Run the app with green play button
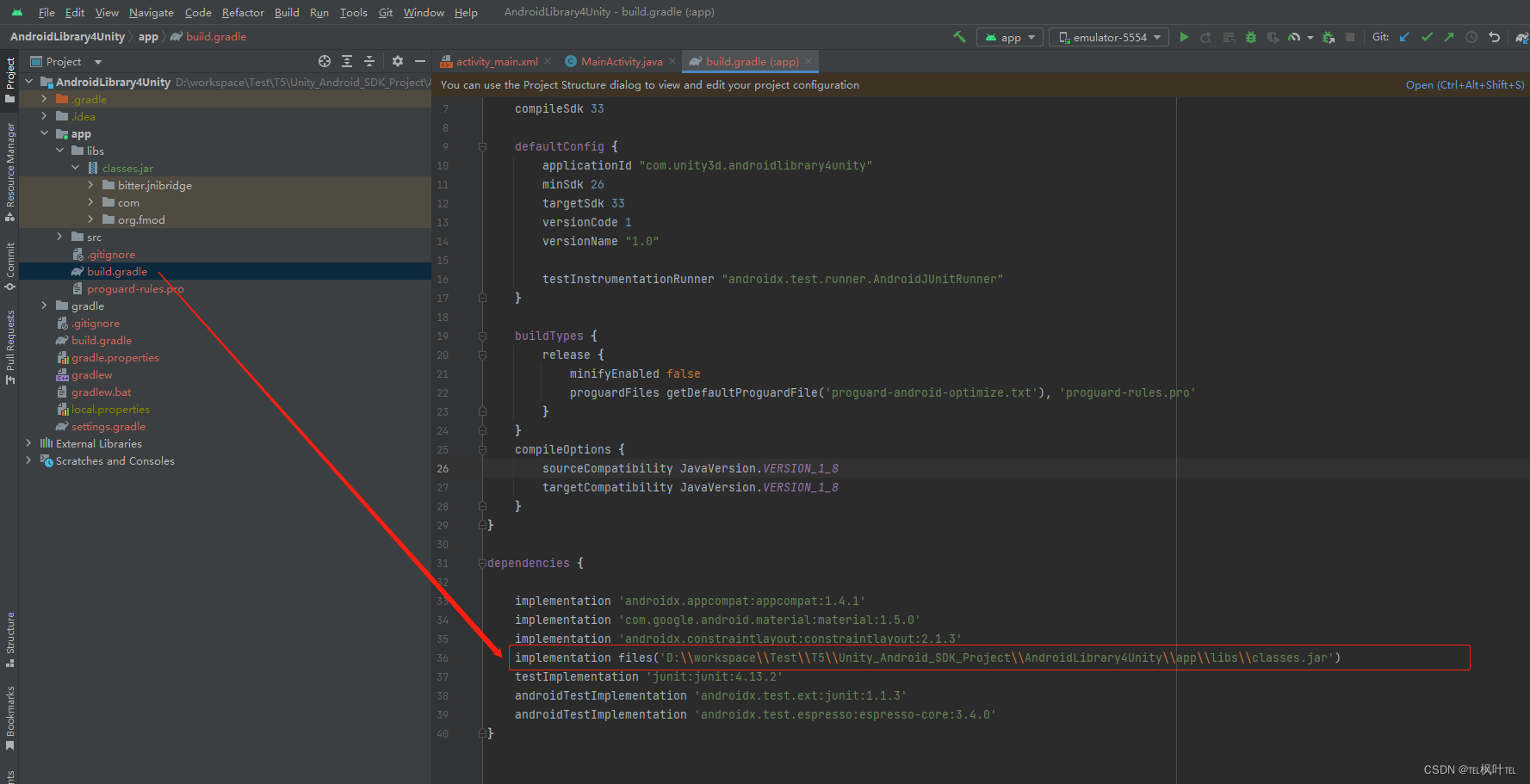The height and width of the screenshot is (784, 1530). point(1185,37)
